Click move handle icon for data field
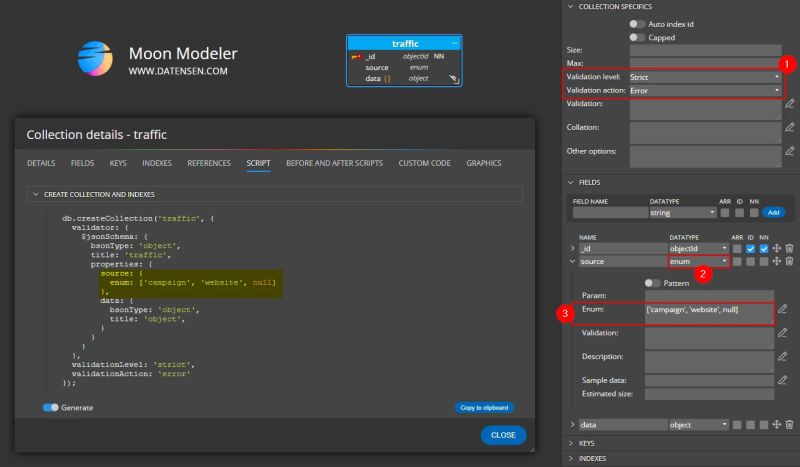This screenshot has height=467, width=800. 777,425
